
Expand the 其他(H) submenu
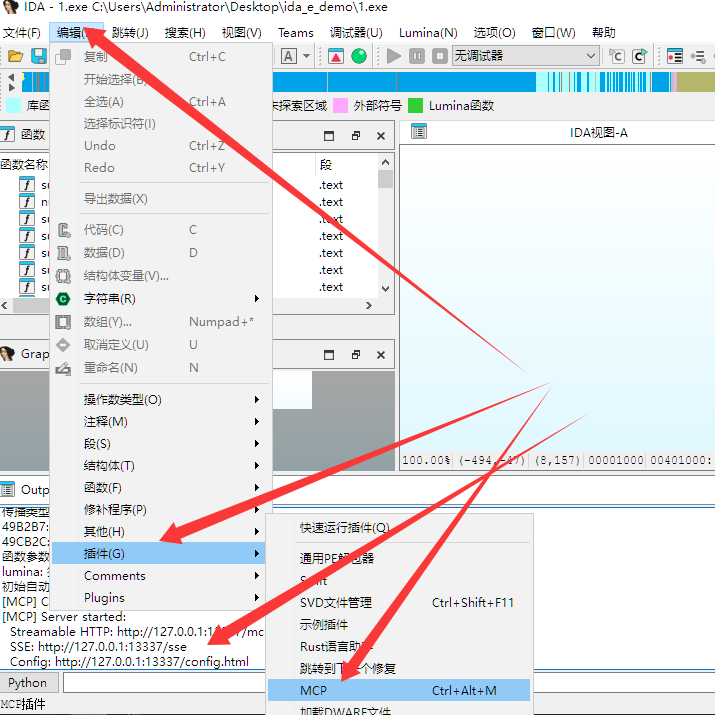[x=161, y=532]
